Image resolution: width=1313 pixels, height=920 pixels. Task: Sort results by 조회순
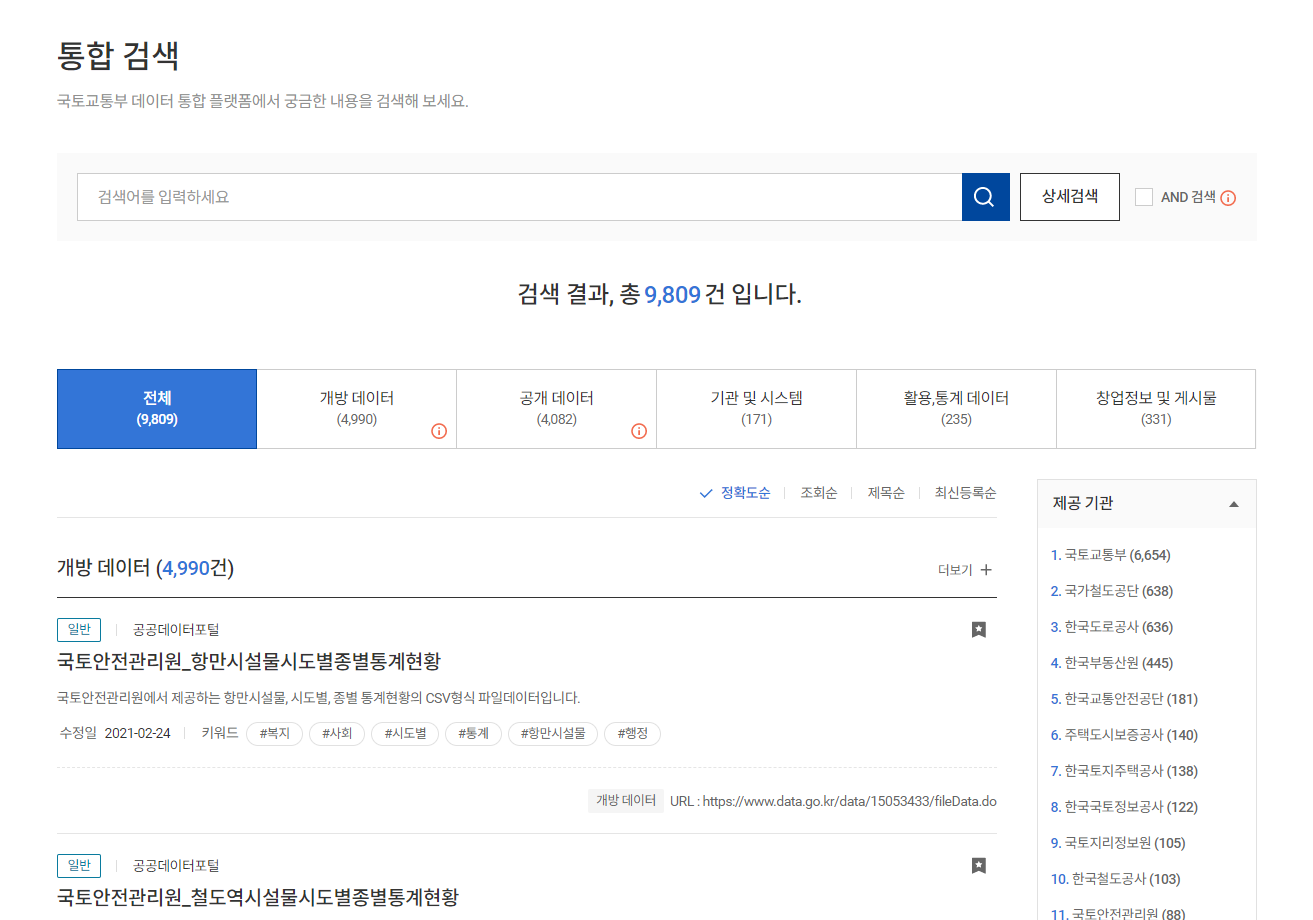click(x=818, y=492)
